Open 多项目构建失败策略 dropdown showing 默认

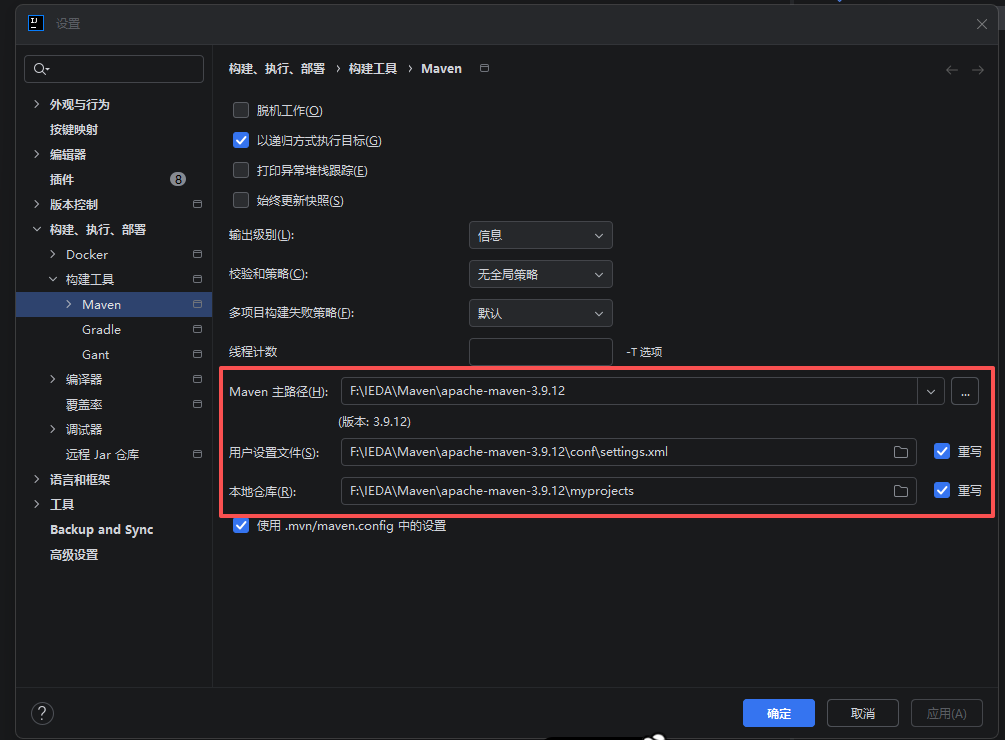click(540, 313)
